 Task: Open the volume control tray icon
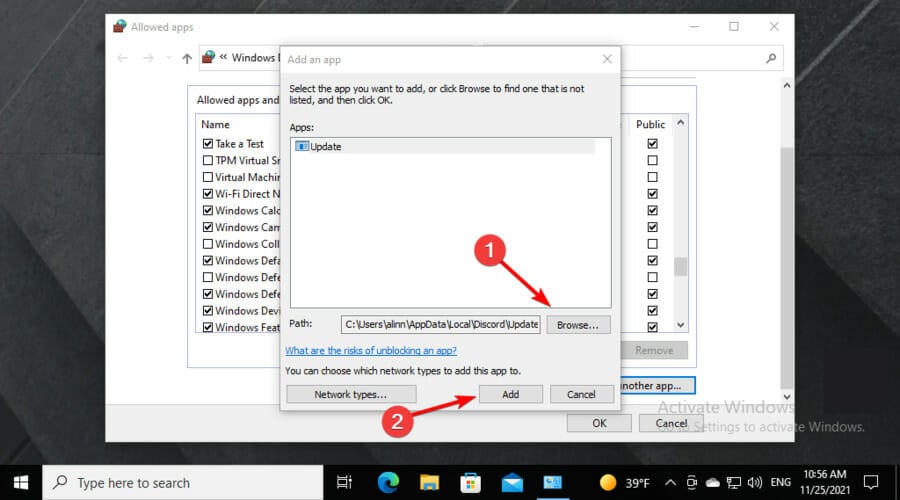(x=755, y=483)
